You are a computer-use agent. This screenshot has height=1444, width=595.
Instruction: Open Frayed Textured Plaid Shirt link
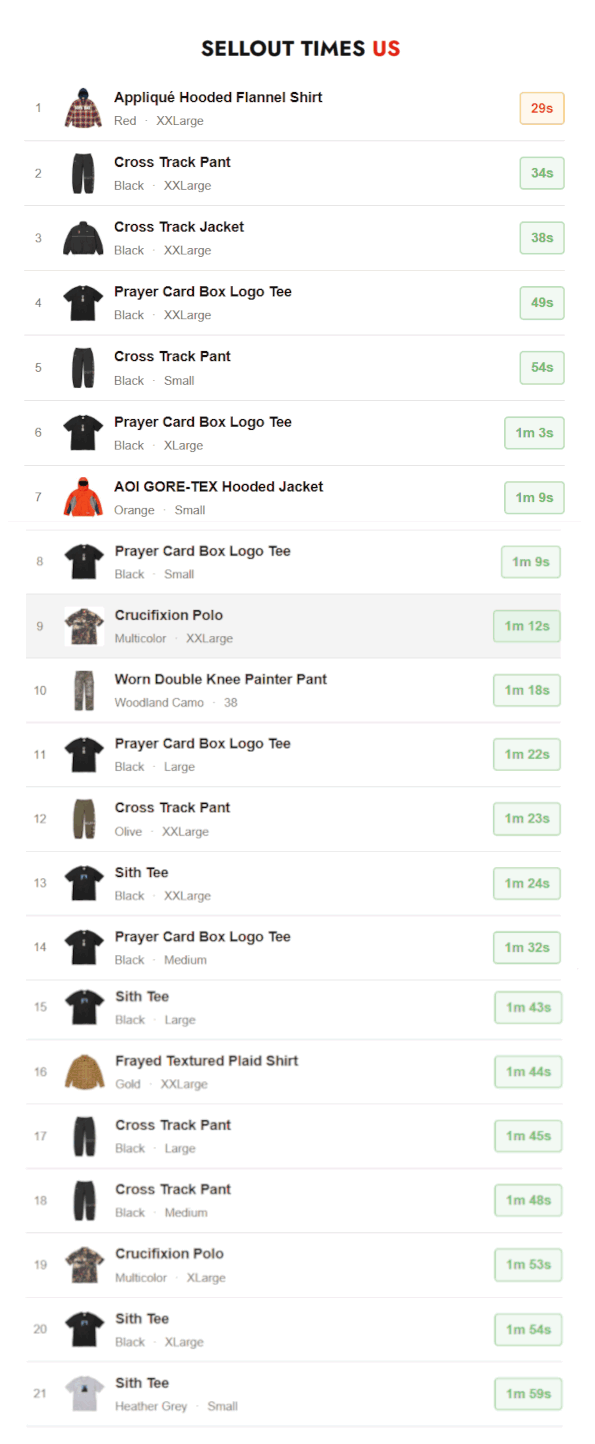pos(207,1060)
